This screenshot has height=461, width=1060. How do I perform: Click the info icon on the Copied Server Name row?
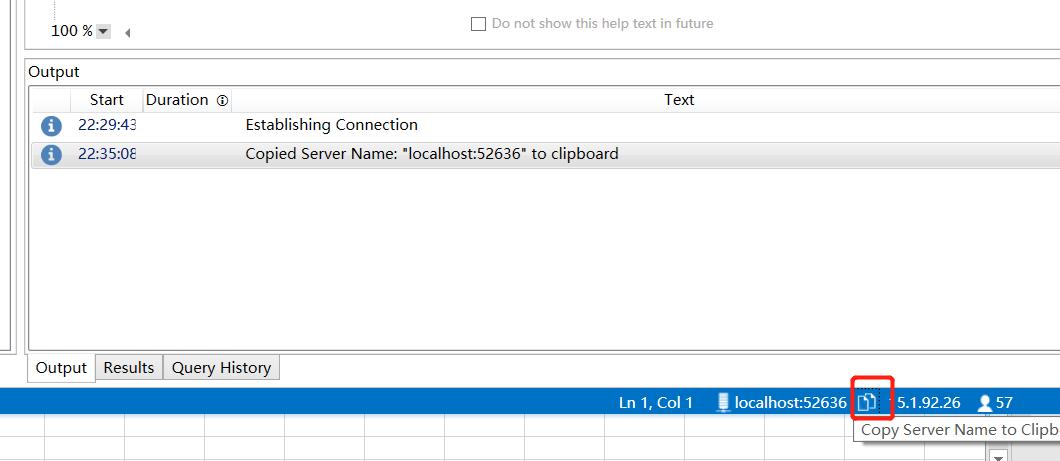click(x=51, y=155)
